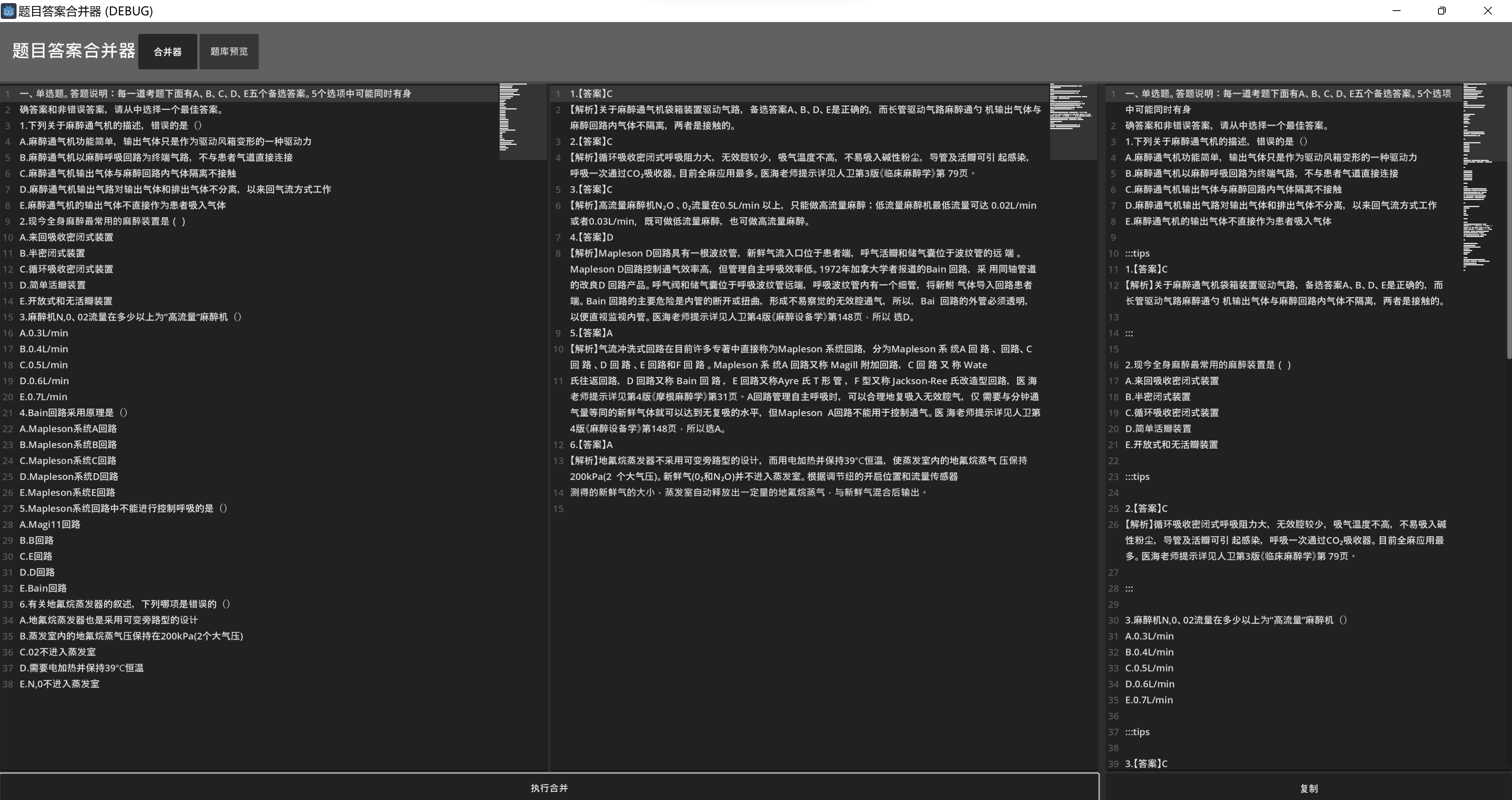Click the '3.【答案】C' line at bottom of right editor
This screenshot has width=1512, height=800.
coord(1146,764)
